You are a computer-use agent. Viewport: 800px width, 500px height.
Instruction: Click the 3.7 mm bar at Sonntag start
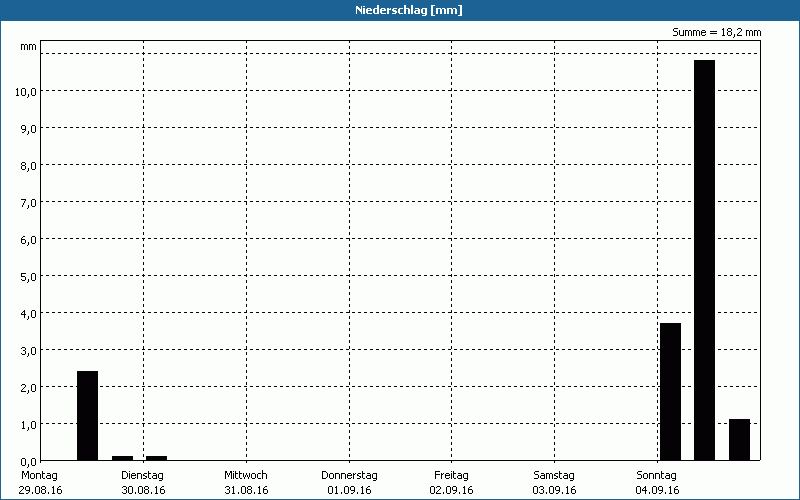click(x=670, y=391)
